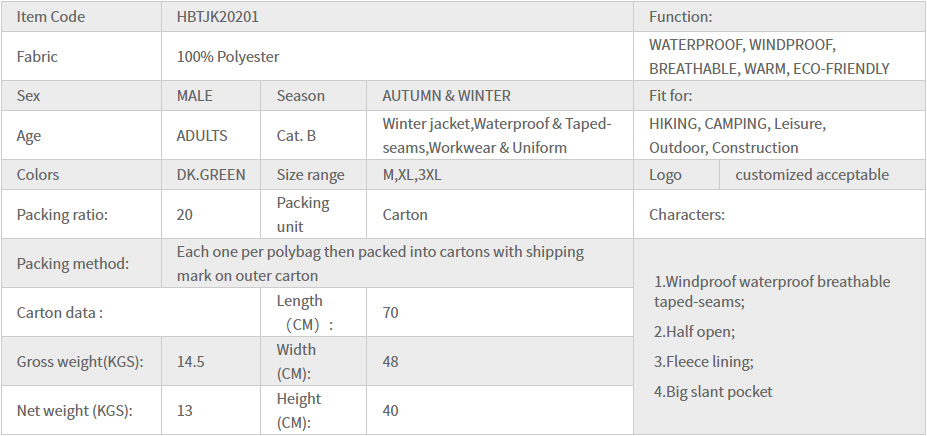Click the Function header cell
Screen dimensions: 927x436
(x=680, y=17)
